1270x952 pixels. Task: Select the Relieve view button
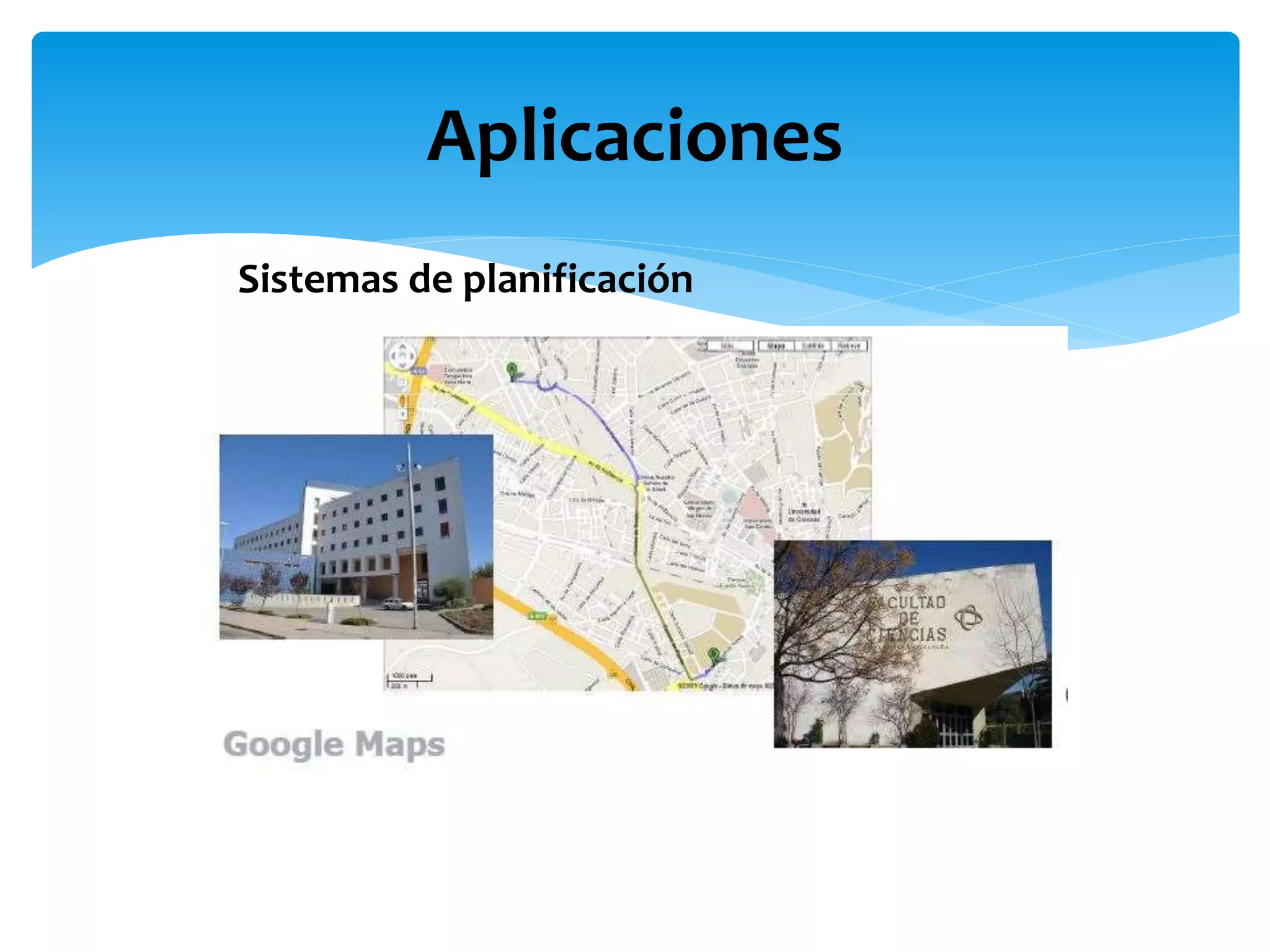[849, 346]
